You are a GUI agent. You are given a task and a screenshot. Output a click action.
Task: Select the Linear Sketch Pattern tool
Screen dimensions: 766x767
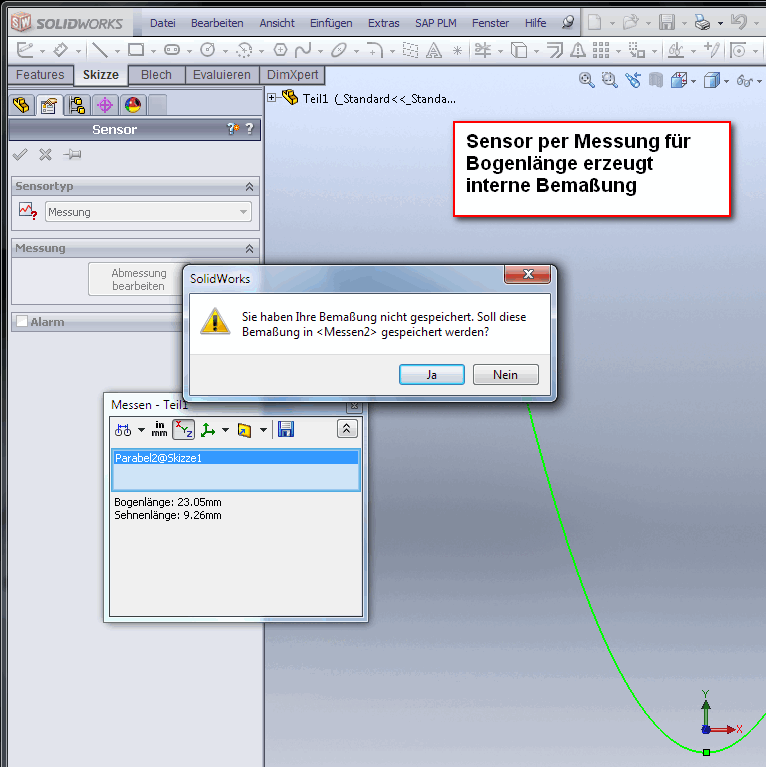pos(601,50)
